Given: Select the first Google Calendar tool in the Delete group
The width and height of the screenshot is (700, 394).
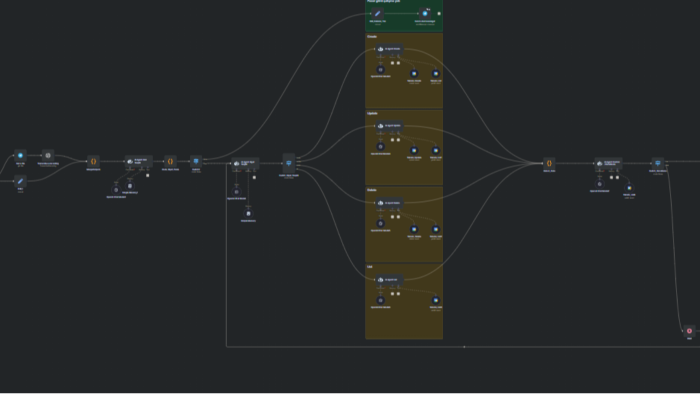Looking at the screenshot, I should [x=414, y=229].
